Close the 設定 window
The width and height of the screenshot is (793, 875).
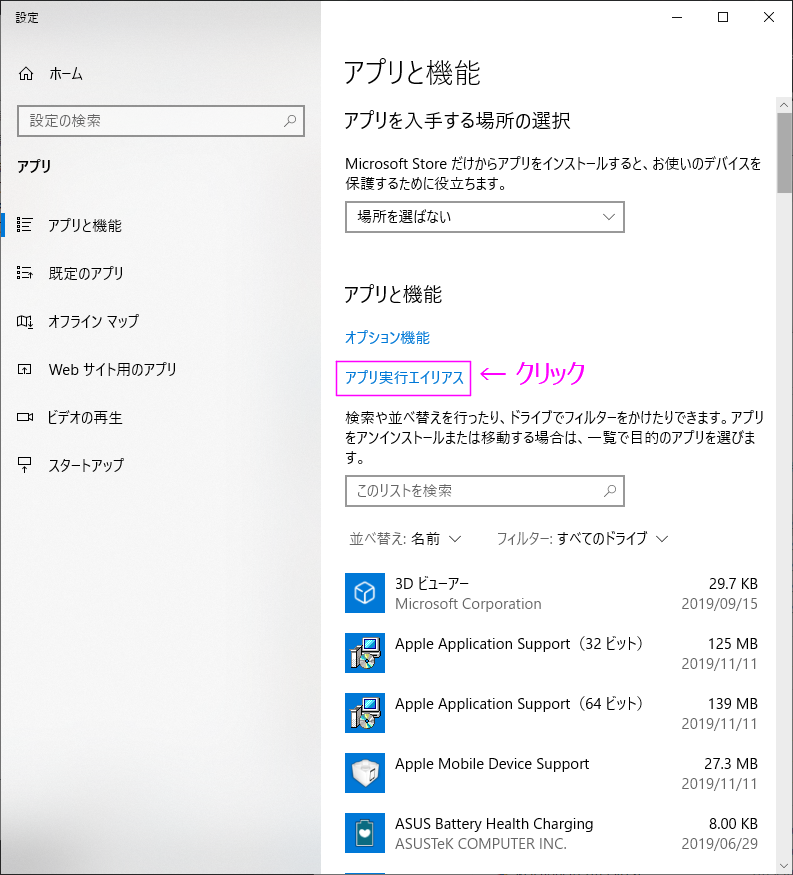[x=768, y=17]
